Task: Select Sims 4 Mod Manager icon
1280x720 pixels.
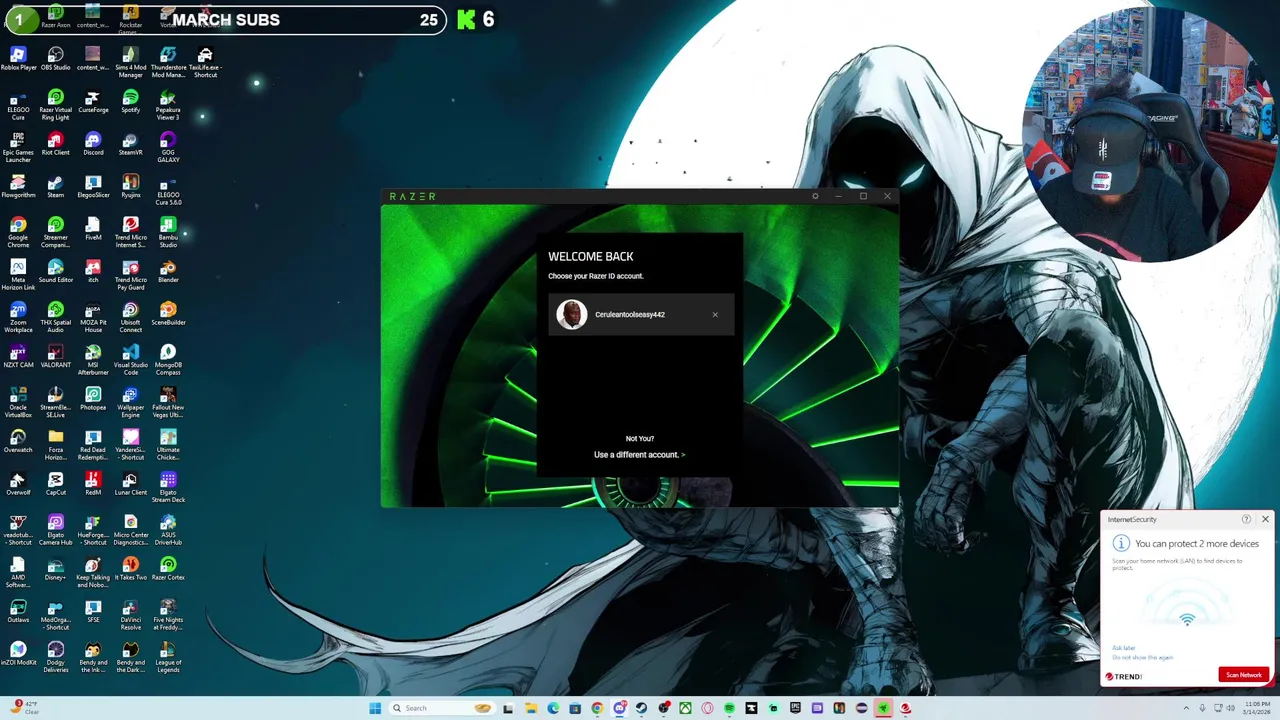Action: point(130,63)
